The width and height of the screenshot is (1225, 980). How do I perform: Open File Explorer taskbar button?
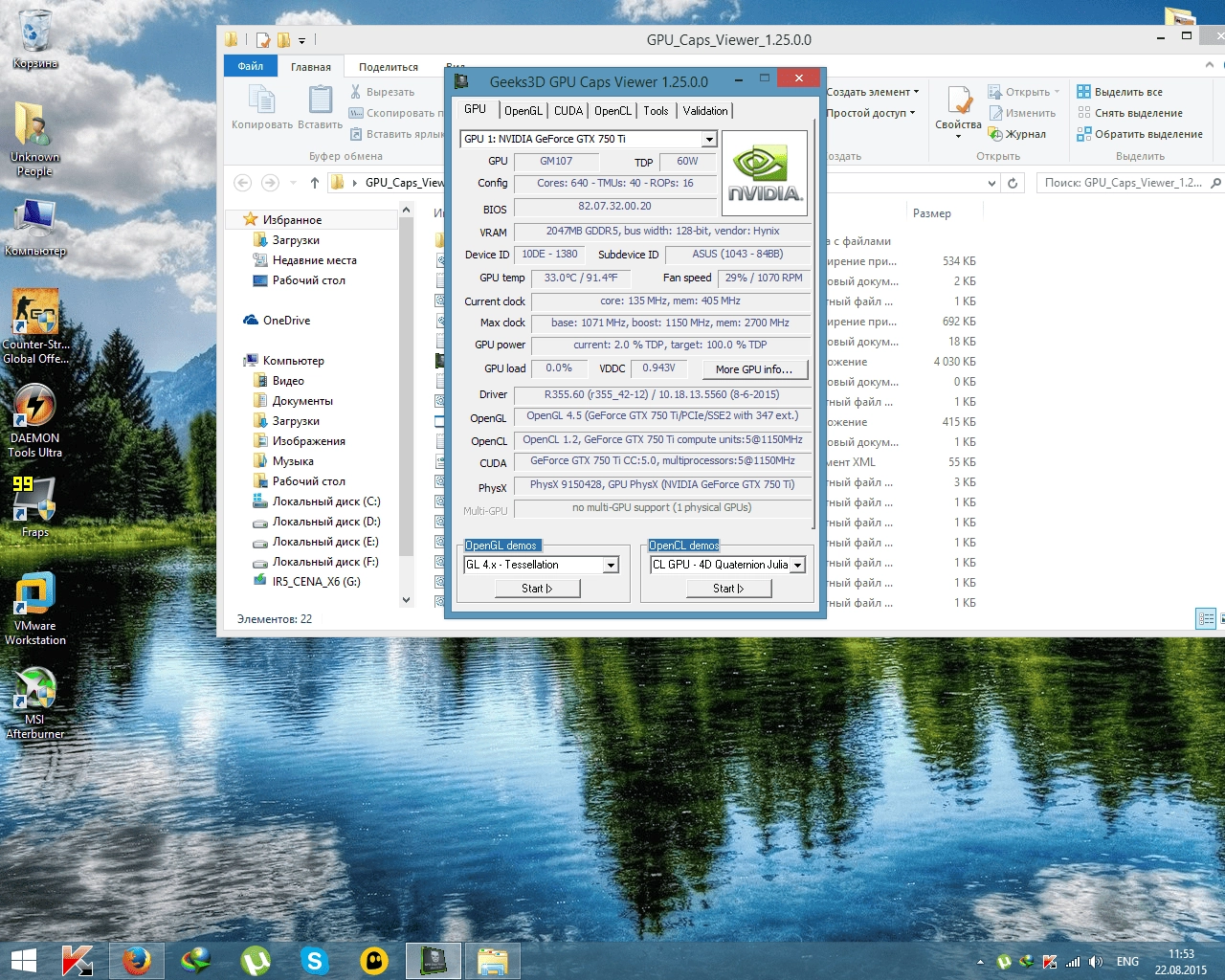click(493, 961)
